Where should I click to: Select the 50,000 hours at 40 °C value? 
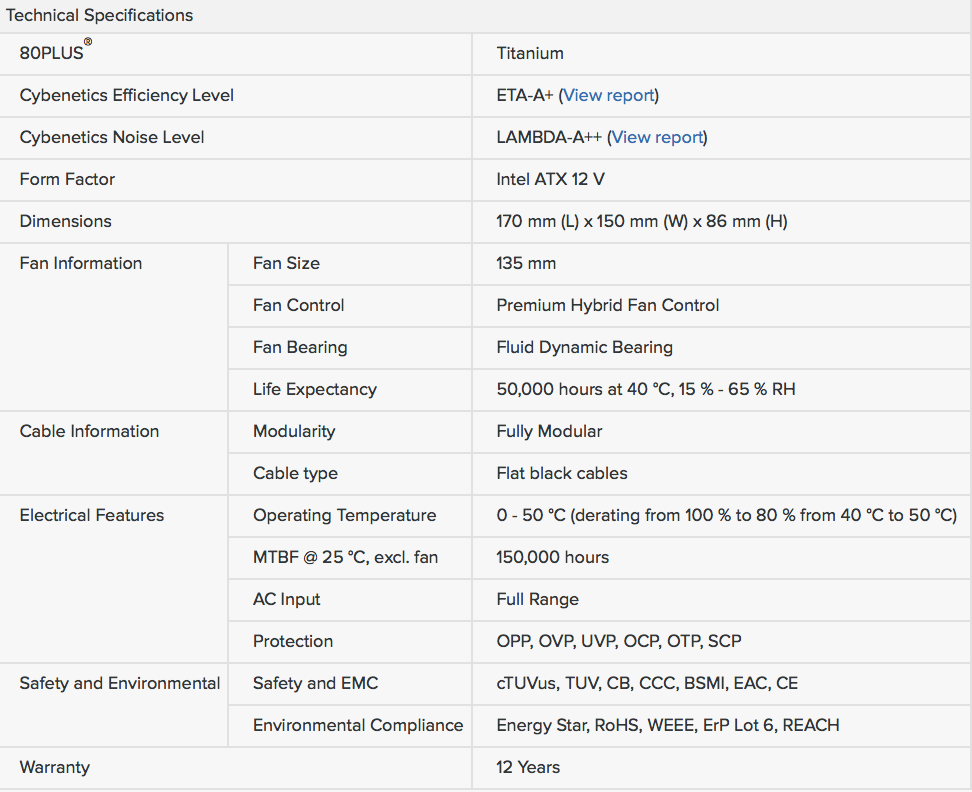point(645,390)
